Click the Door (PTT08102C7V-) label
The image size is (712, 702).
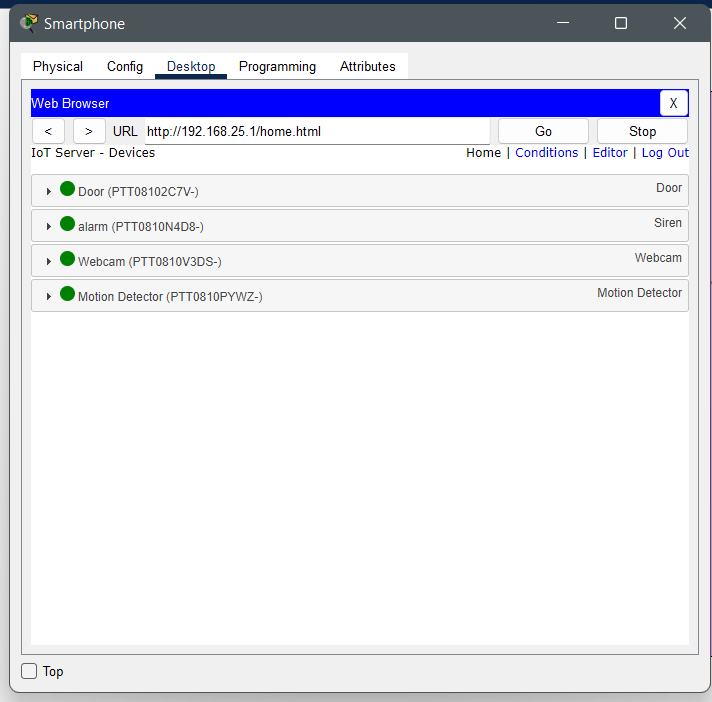coord(138,192)
